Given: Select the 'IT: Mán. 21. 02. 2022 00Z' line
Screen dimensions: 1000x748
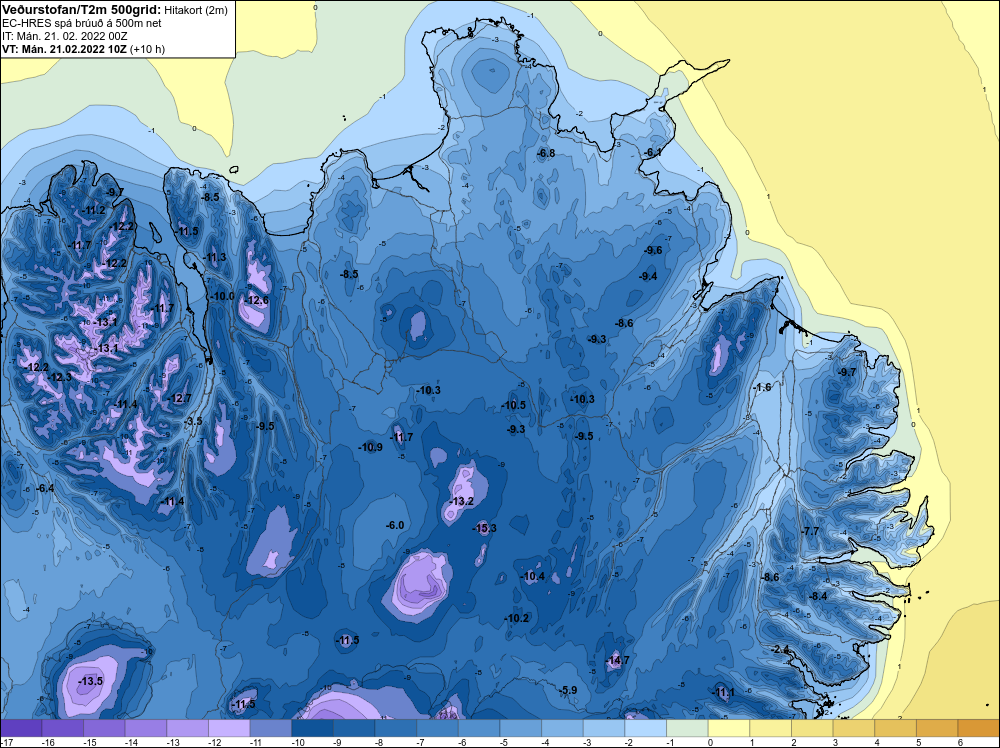Looking at the screenshot, I should pos(65,36).
